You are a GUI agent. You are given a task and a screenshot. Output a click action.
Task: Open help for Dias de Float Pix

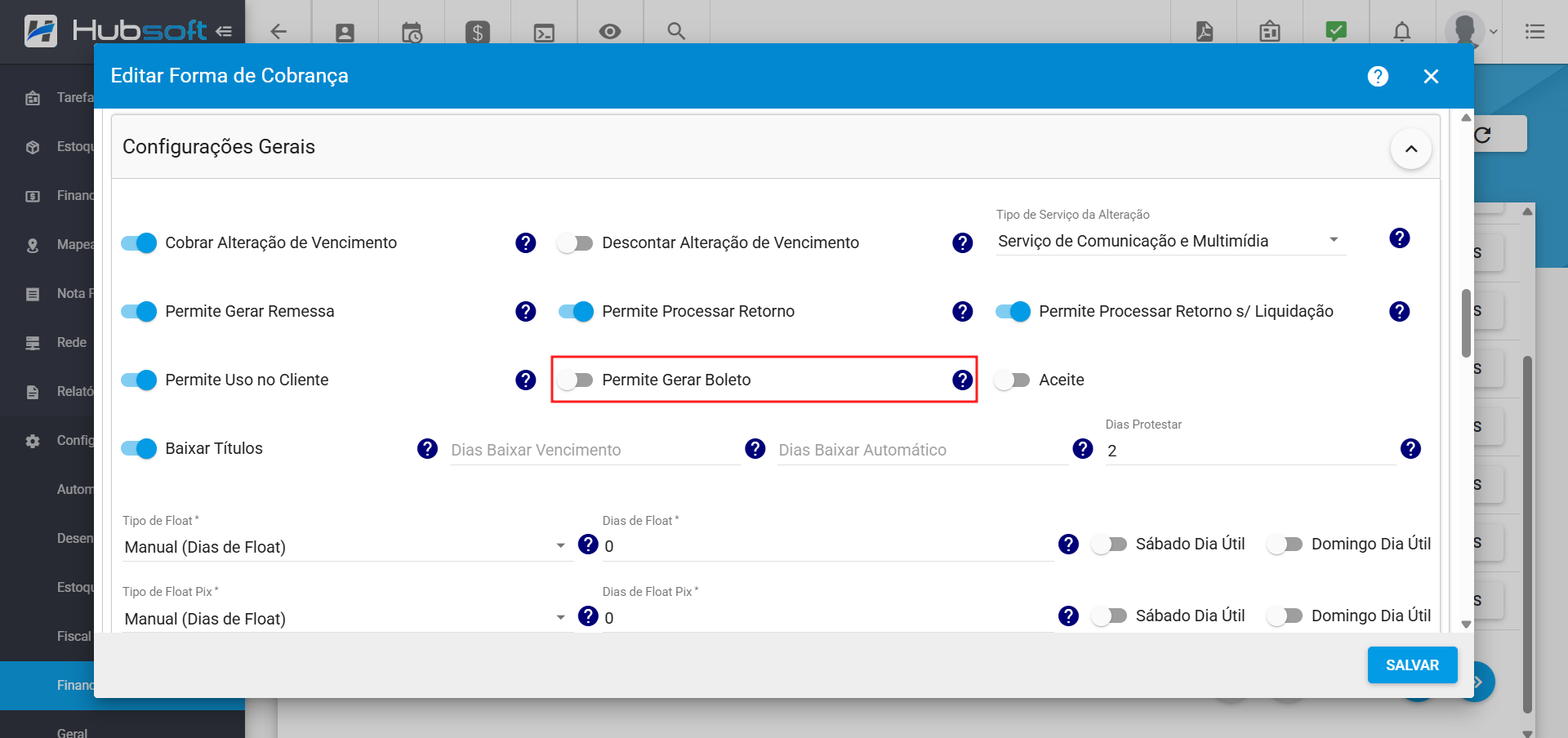point(1068,616)
